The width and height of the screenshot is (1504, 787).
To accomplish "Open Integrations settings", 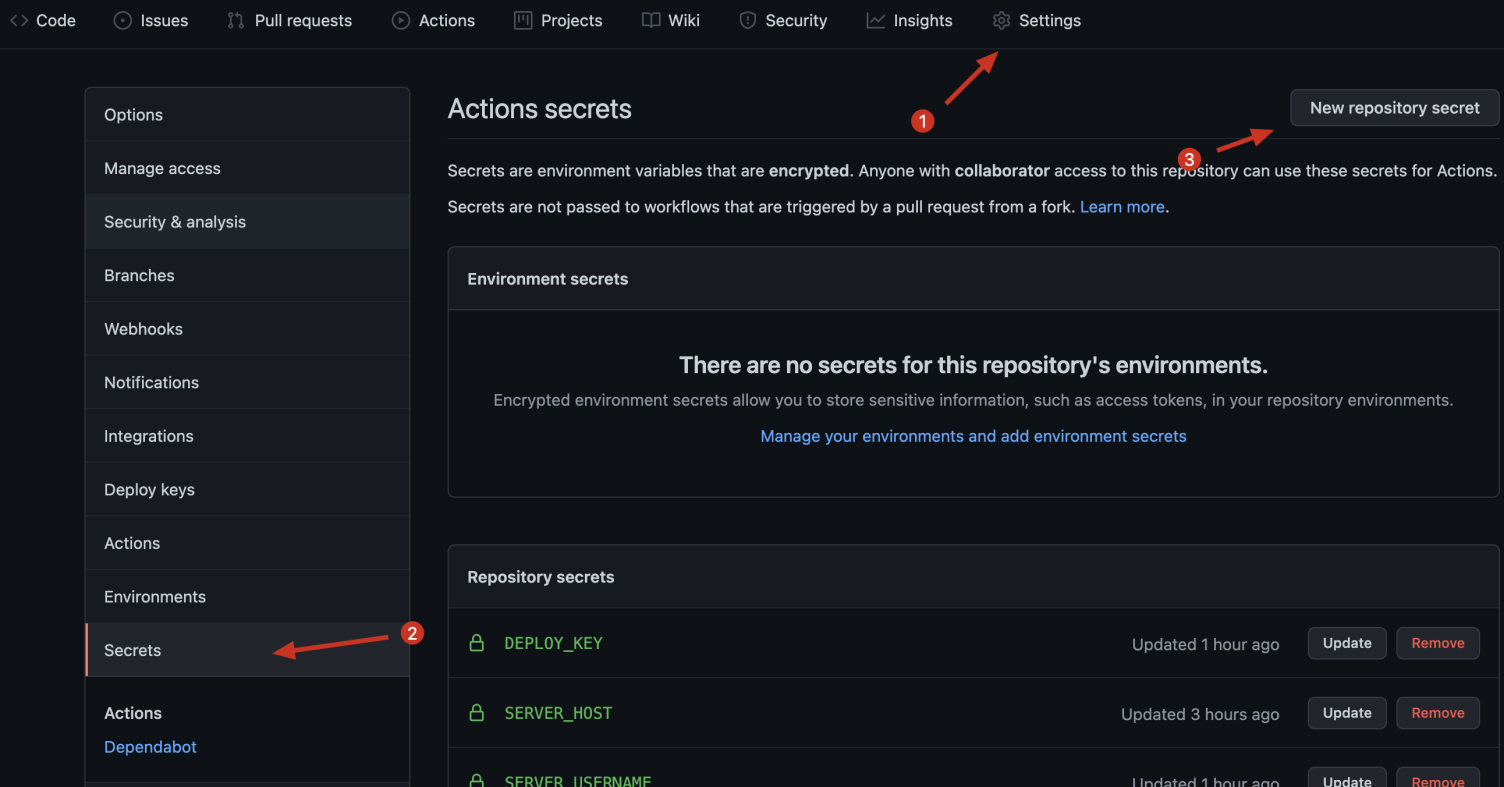I will pyautogui.click(x=247, y=436).
